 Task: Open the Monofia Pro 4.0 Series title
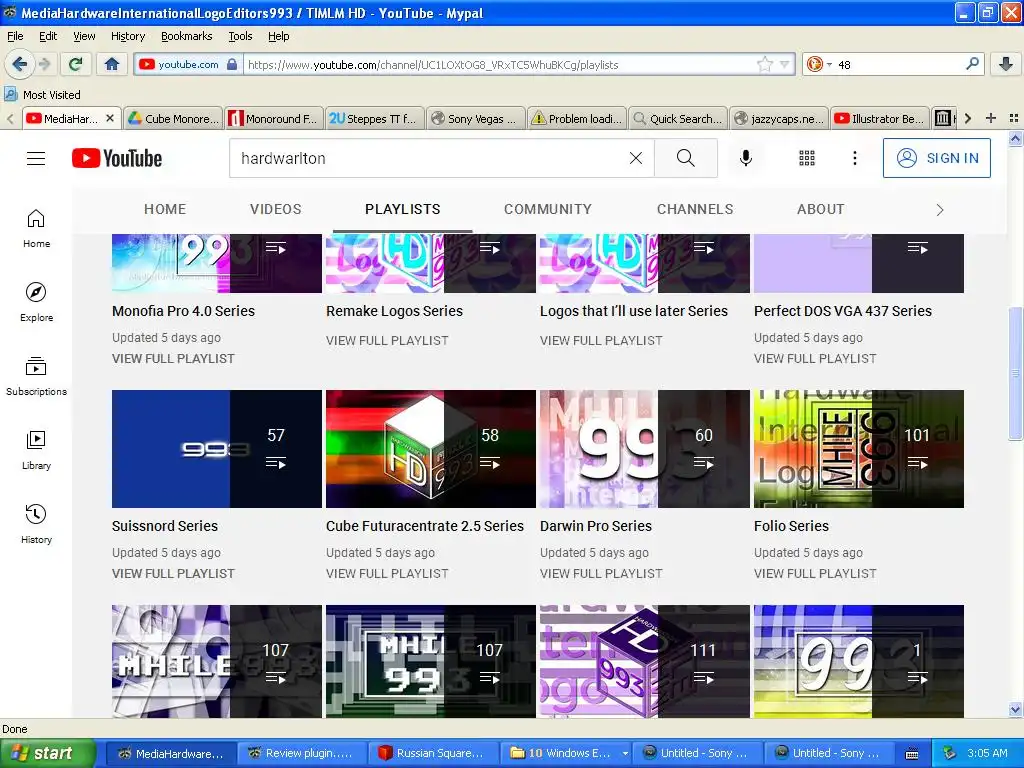[x=183, y=311]
